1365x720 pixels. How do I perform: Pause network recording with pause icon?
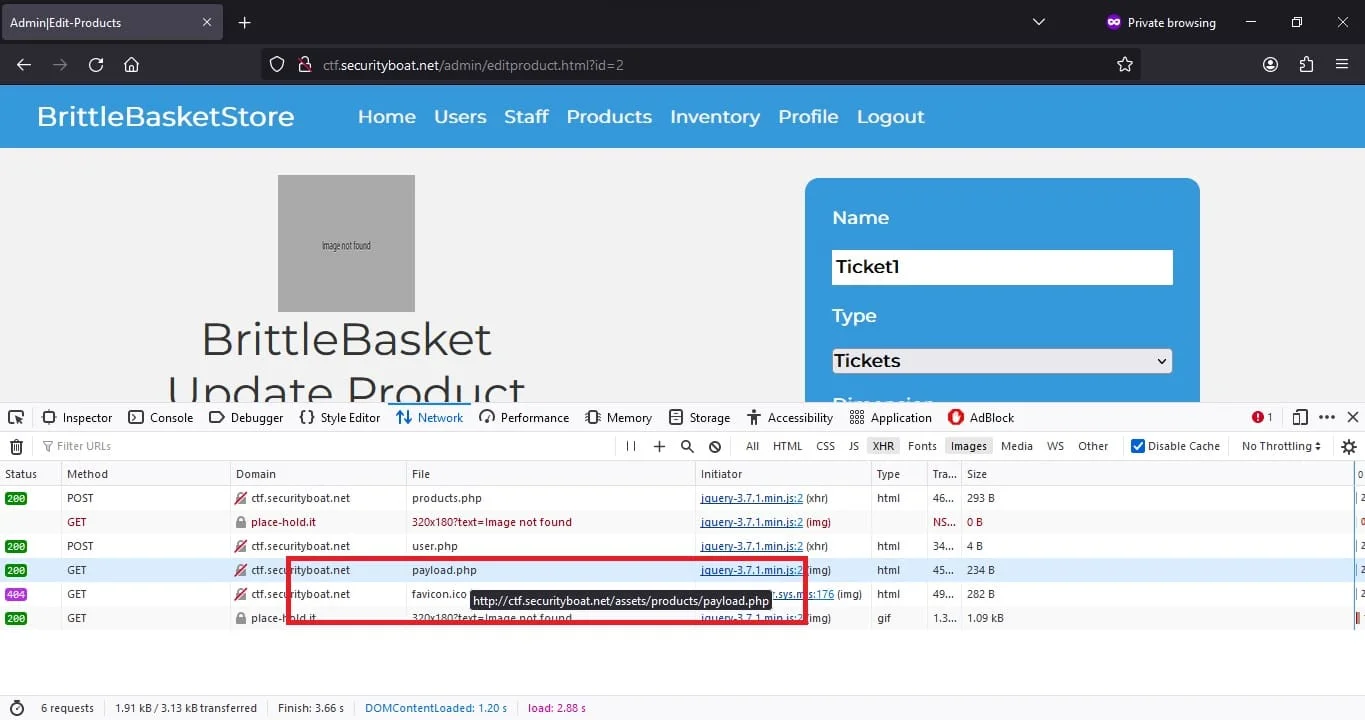click(x=631, y=446)
